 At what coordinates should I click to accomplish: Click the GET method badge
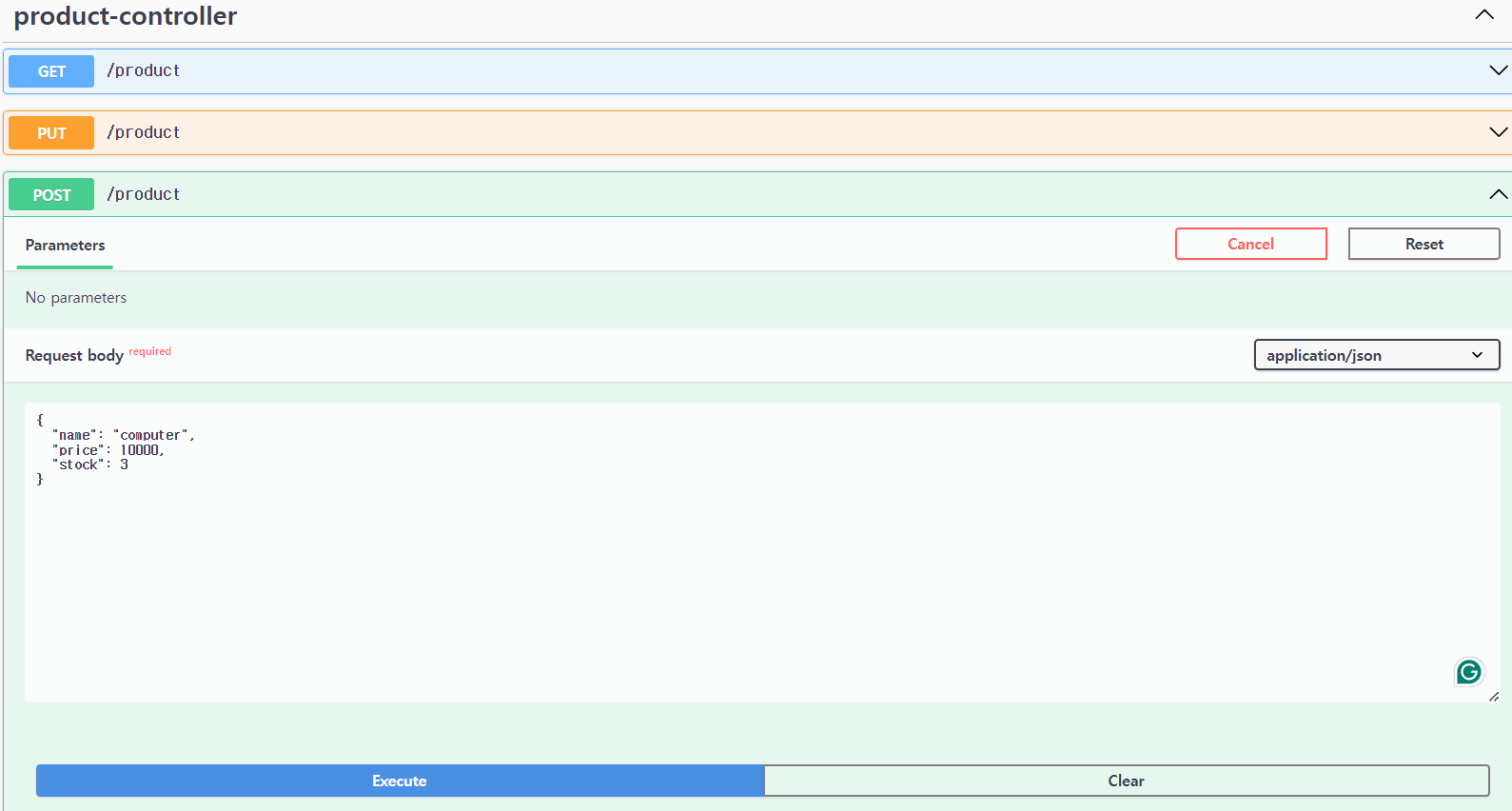point(51,71)
